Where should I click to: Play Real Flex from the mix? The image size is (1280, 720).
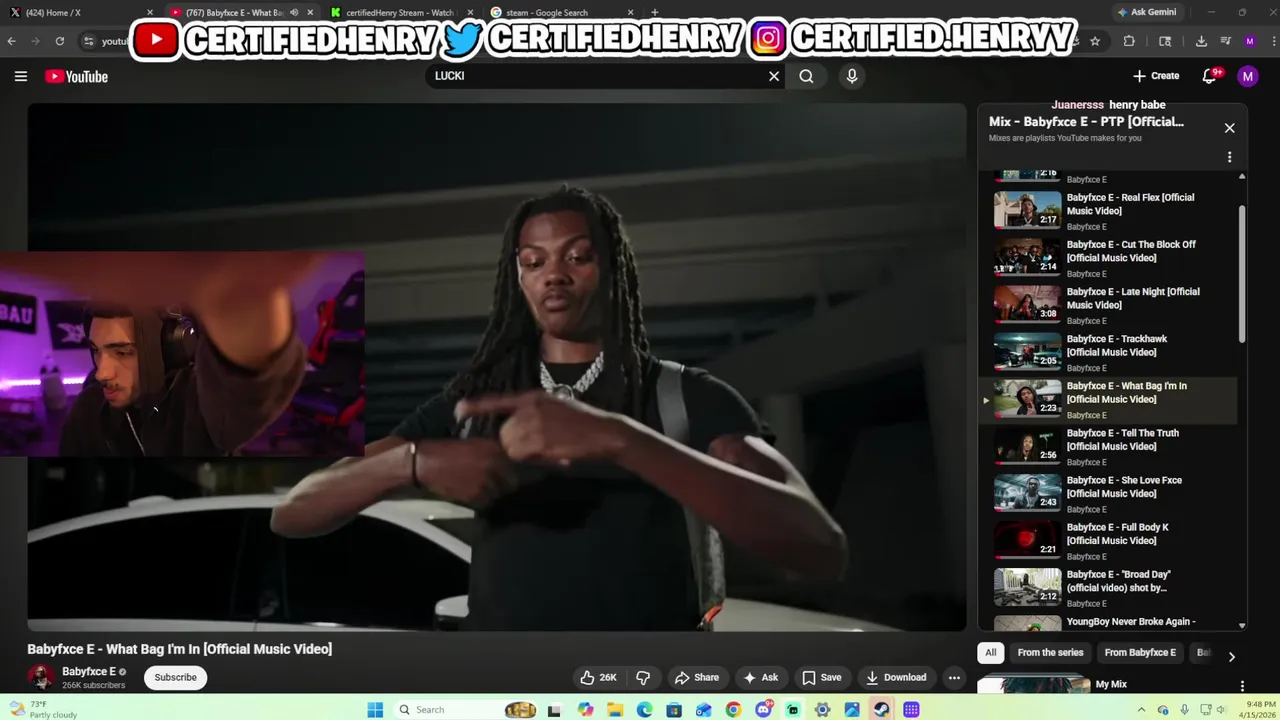tap(1110, 211)
